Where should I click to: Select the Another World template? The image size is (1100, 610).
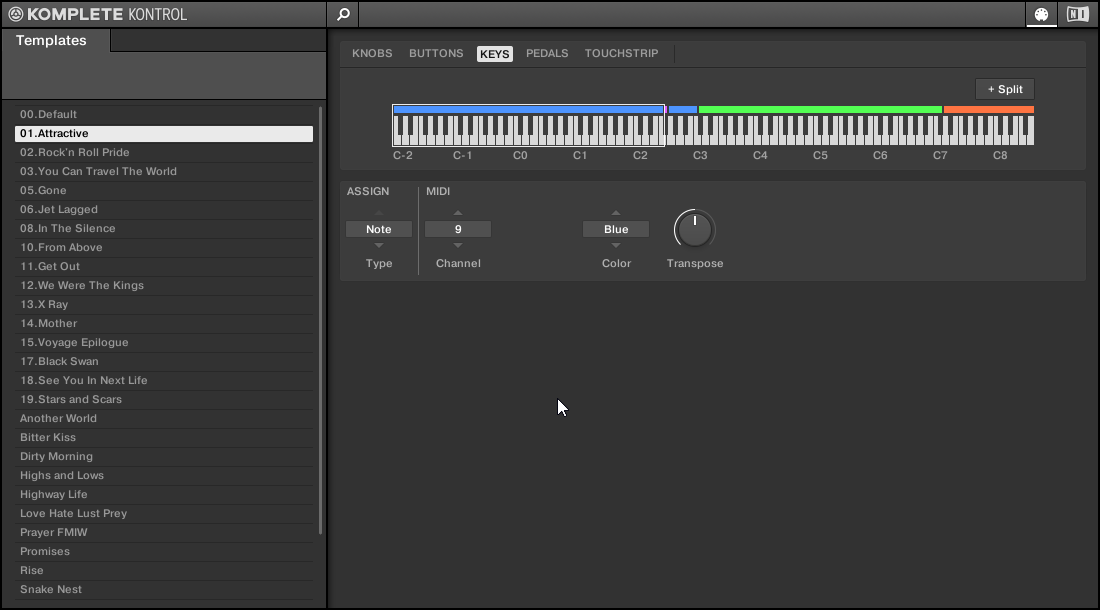coord(164,418)
